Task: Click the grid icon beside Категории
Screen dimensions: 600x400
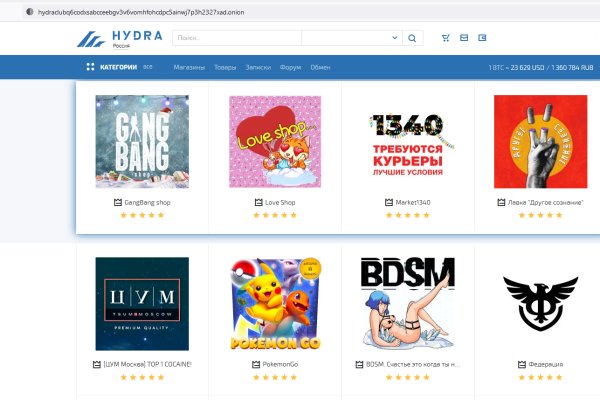Action: [90, 68]
